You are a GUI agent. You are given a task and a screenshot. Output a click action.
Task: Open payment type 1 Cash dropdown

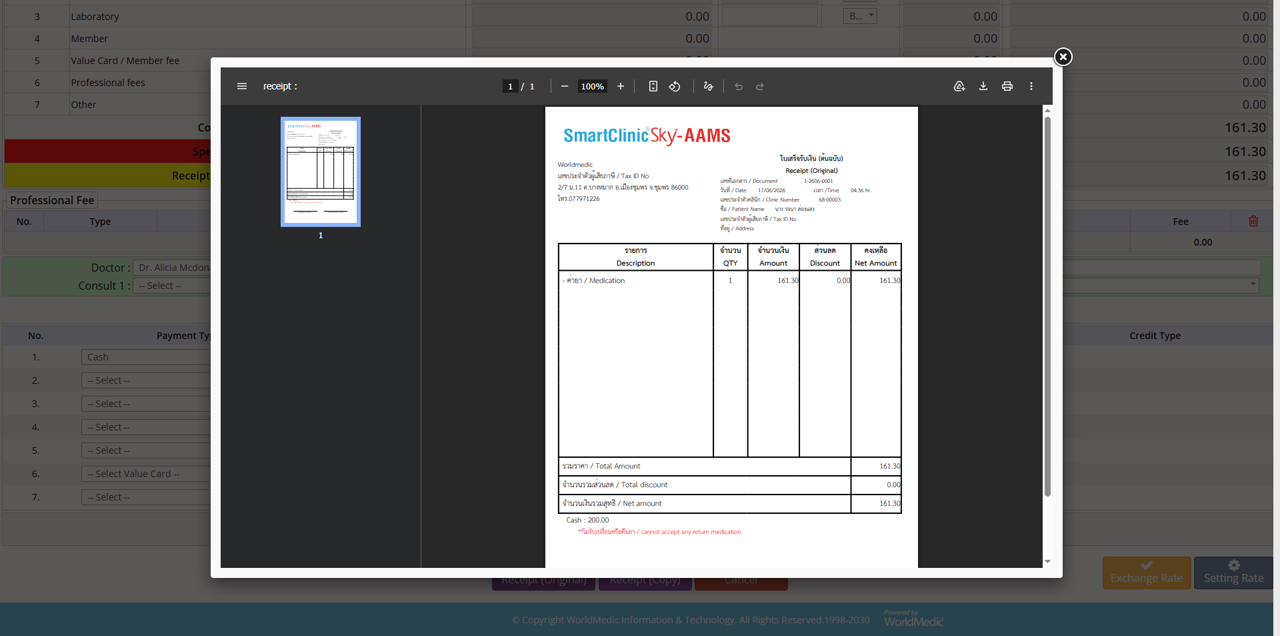[146, 357]
